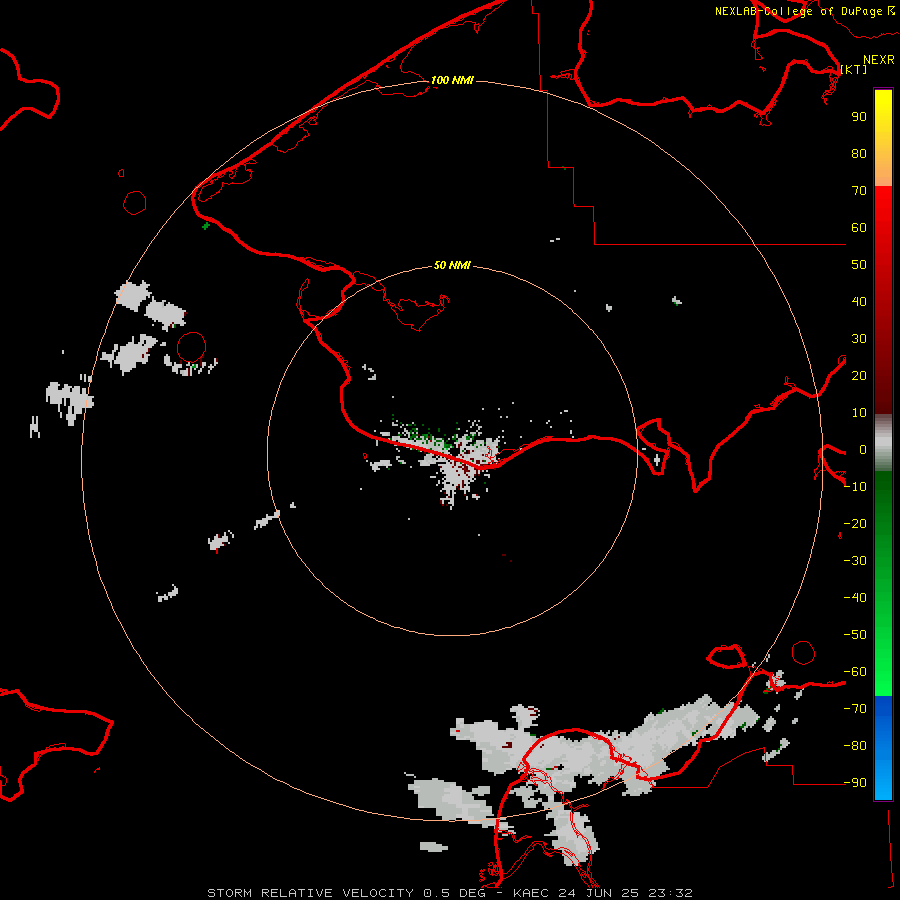Select the positive 50 value on velocity scale
The image size is (900, 900).
coord(859,265)
